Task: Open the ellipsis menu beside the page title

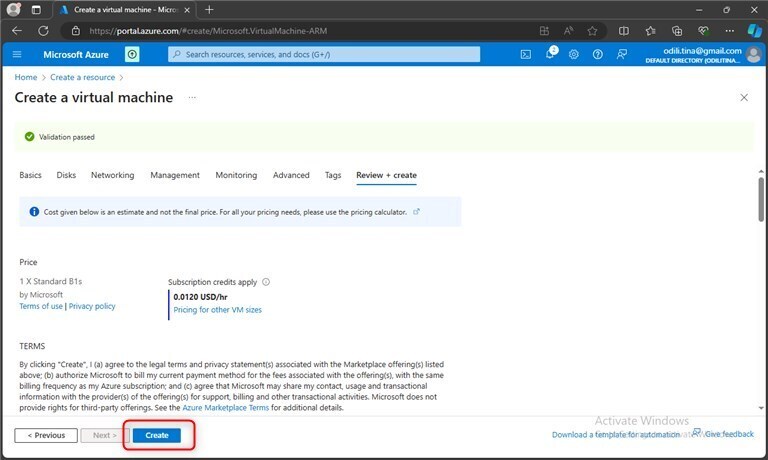Action: 192,98
